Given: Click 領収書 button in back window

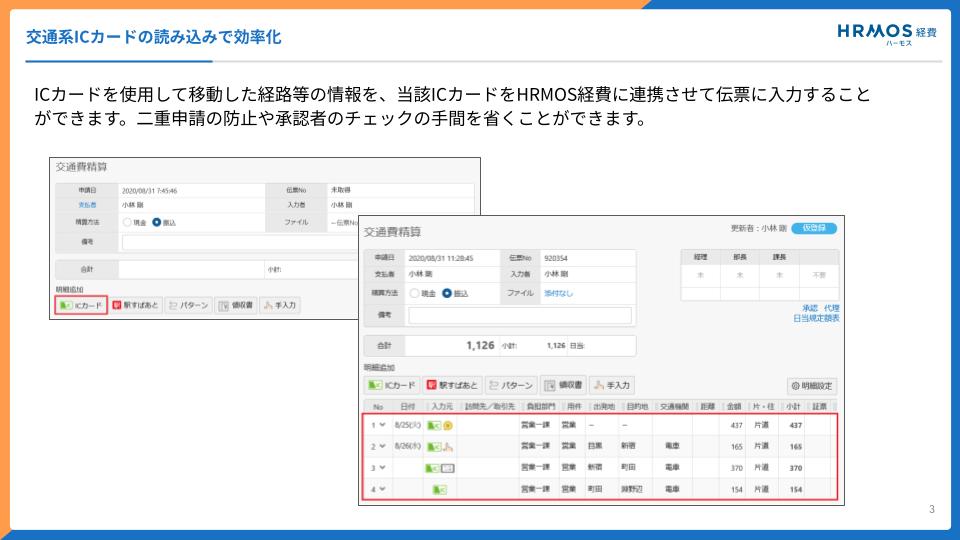Looking at the screenshot, I should [236, 305].
